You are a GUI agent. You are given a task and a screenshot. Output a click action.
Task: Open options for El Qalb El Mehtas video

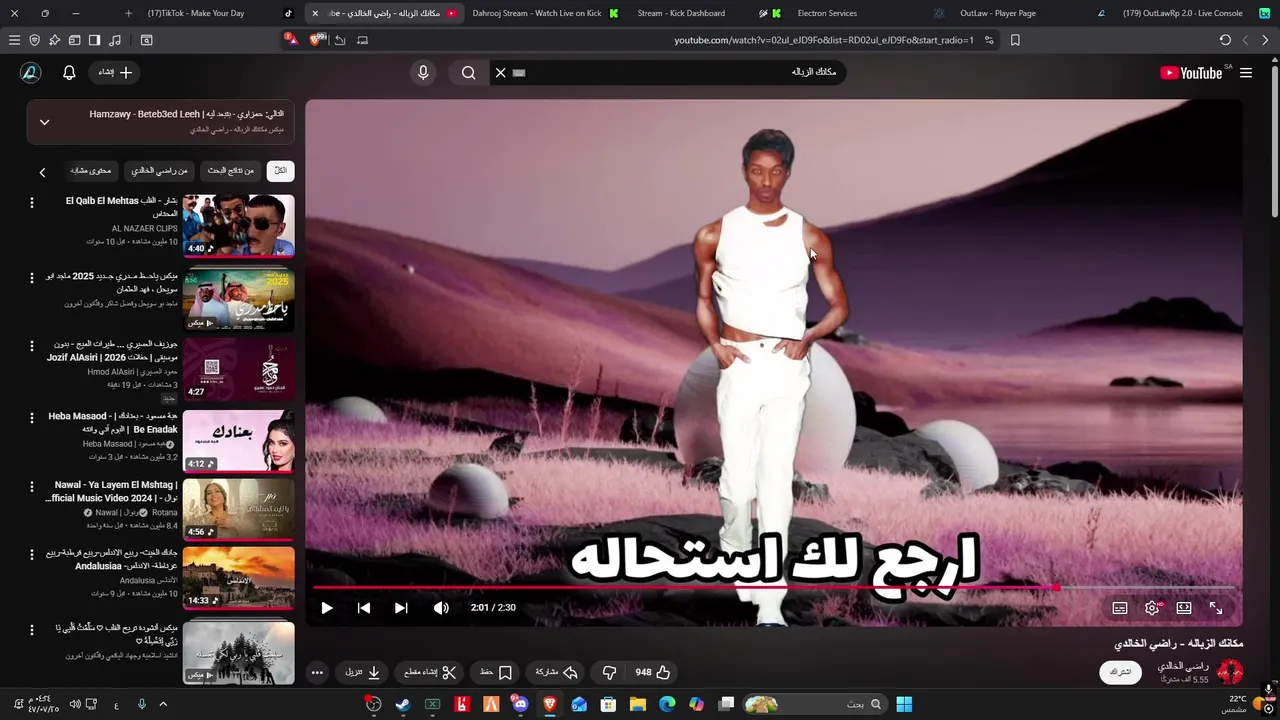tap(31, 203)
